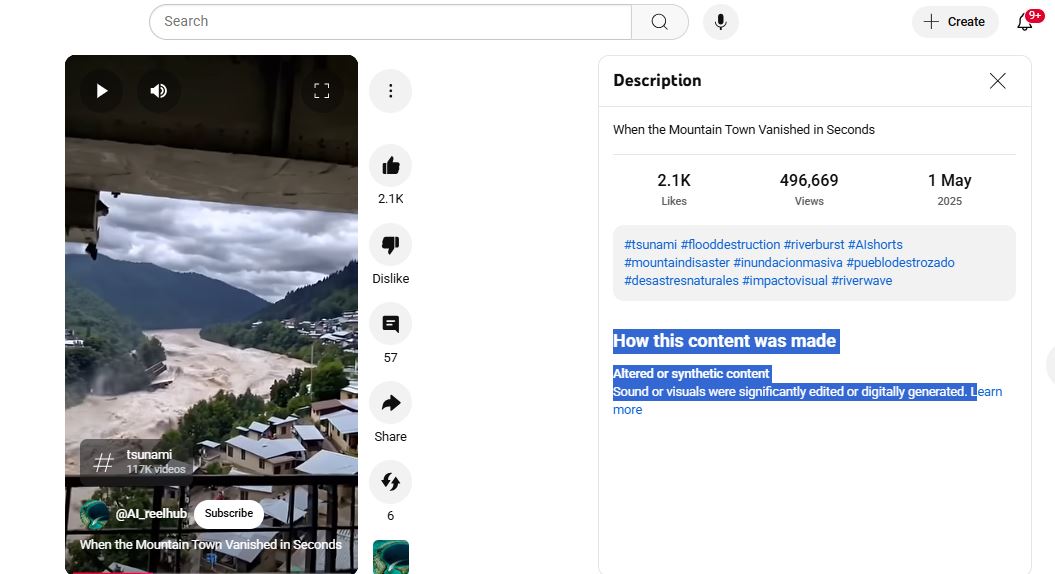Play the Shorts video
The image size is (1055, 574).
pyautogui.click(x=101, y=91)
